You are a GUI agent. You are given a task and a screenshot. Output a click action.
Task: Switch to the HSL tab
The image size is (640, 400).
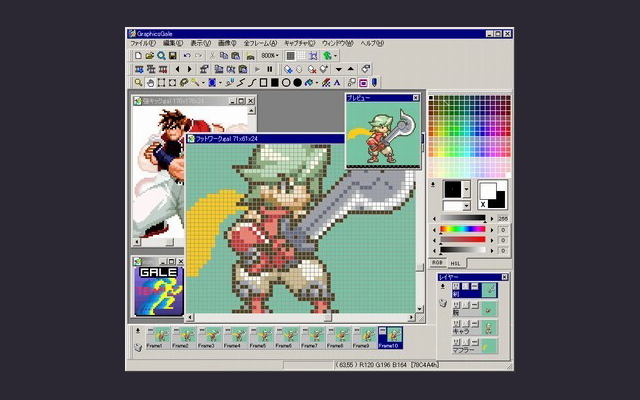coord(456,263)
